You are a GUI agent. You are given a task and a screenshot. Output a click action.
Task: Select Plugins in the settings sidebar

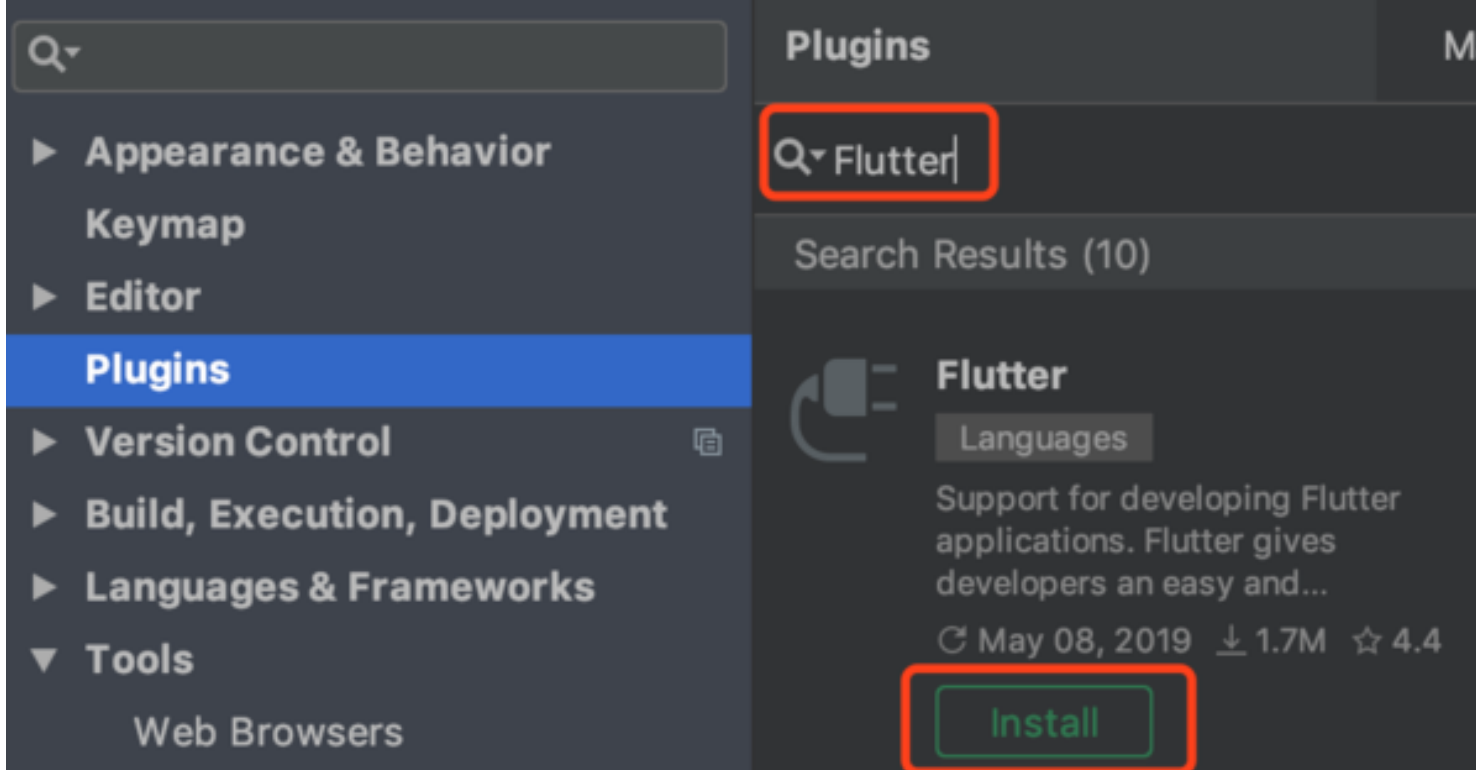pyautogui.click(x=158, y=369)
